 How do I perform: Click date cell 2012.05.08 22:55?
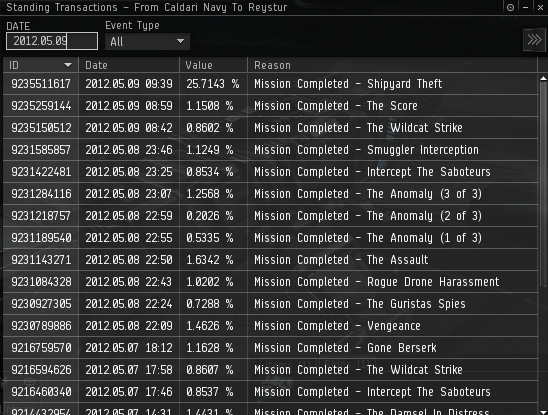tap(129, 238)
